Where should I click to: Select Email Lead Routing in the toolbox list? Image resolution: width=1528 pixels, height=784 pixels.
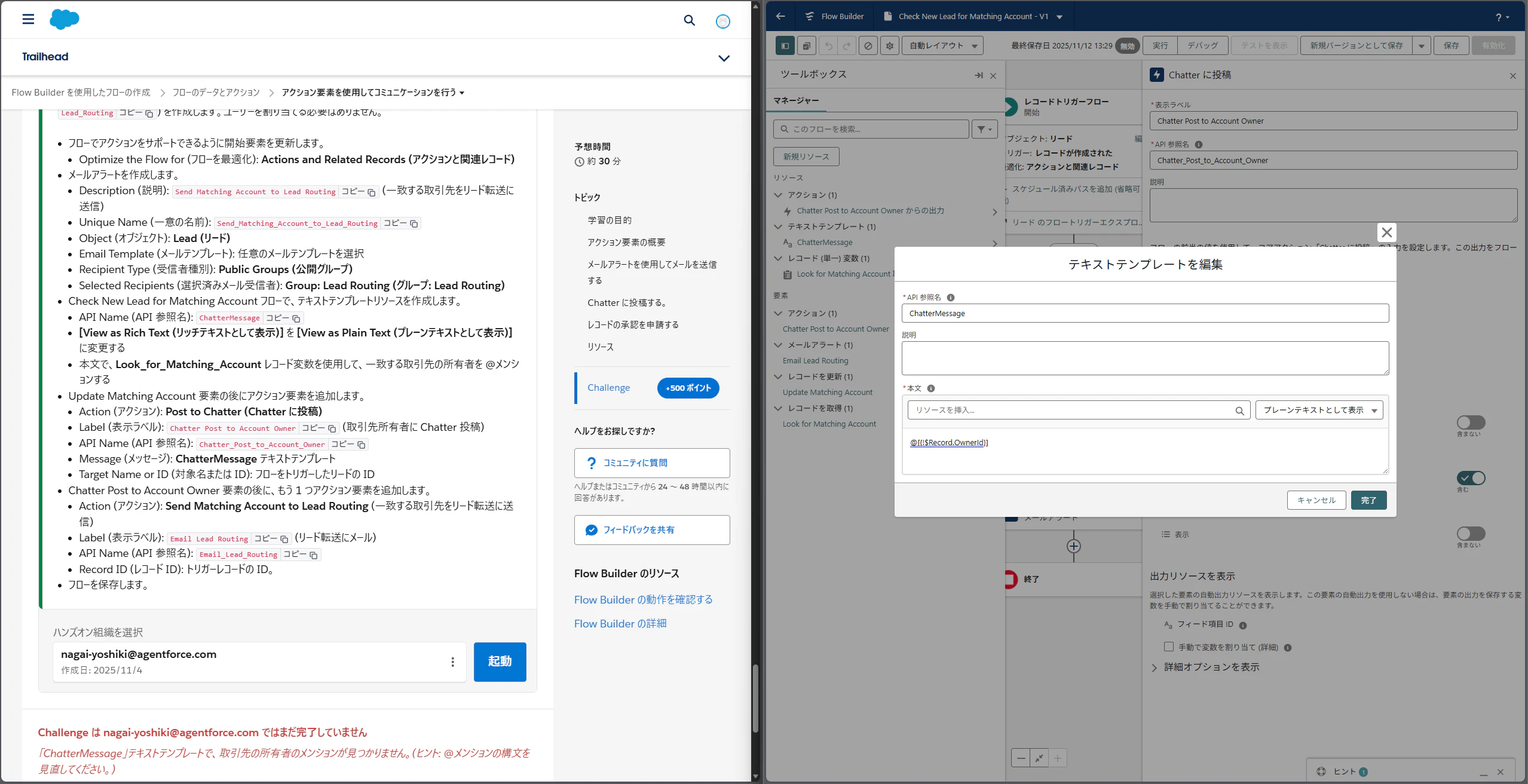pos(815,361)
